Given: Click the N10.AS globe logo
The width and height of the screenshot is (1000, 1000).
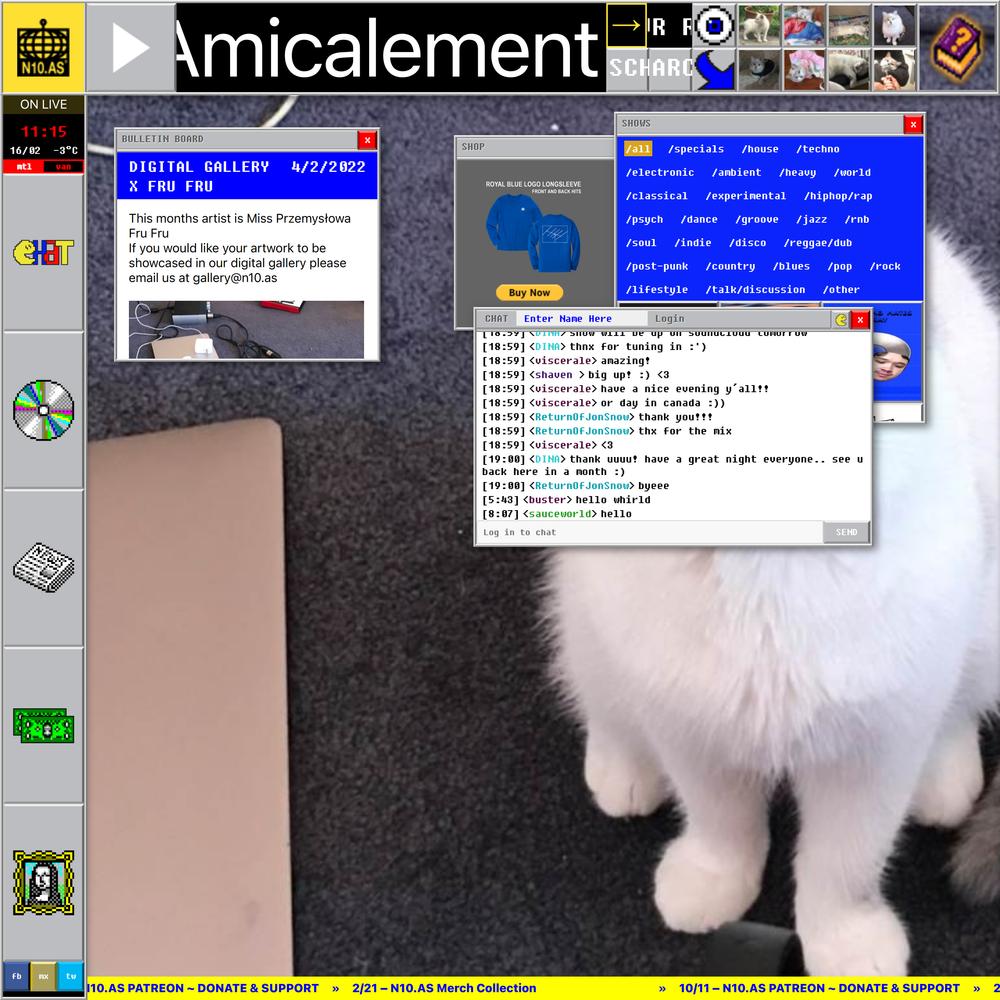Looking at the screenshot, I should pyautogui.click(x=43, y=47).
